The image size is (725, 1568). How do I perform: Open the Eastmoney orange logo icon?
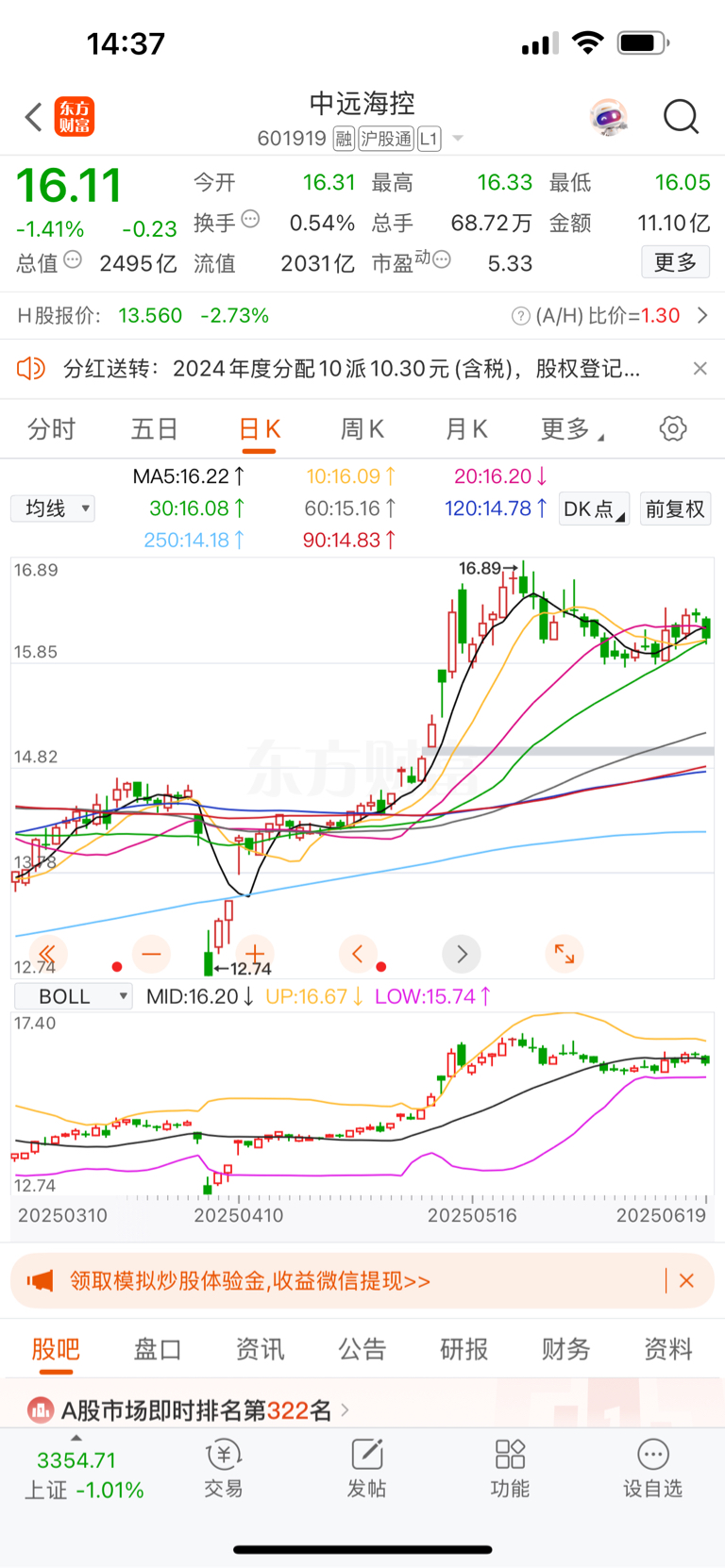coord(75,117)
